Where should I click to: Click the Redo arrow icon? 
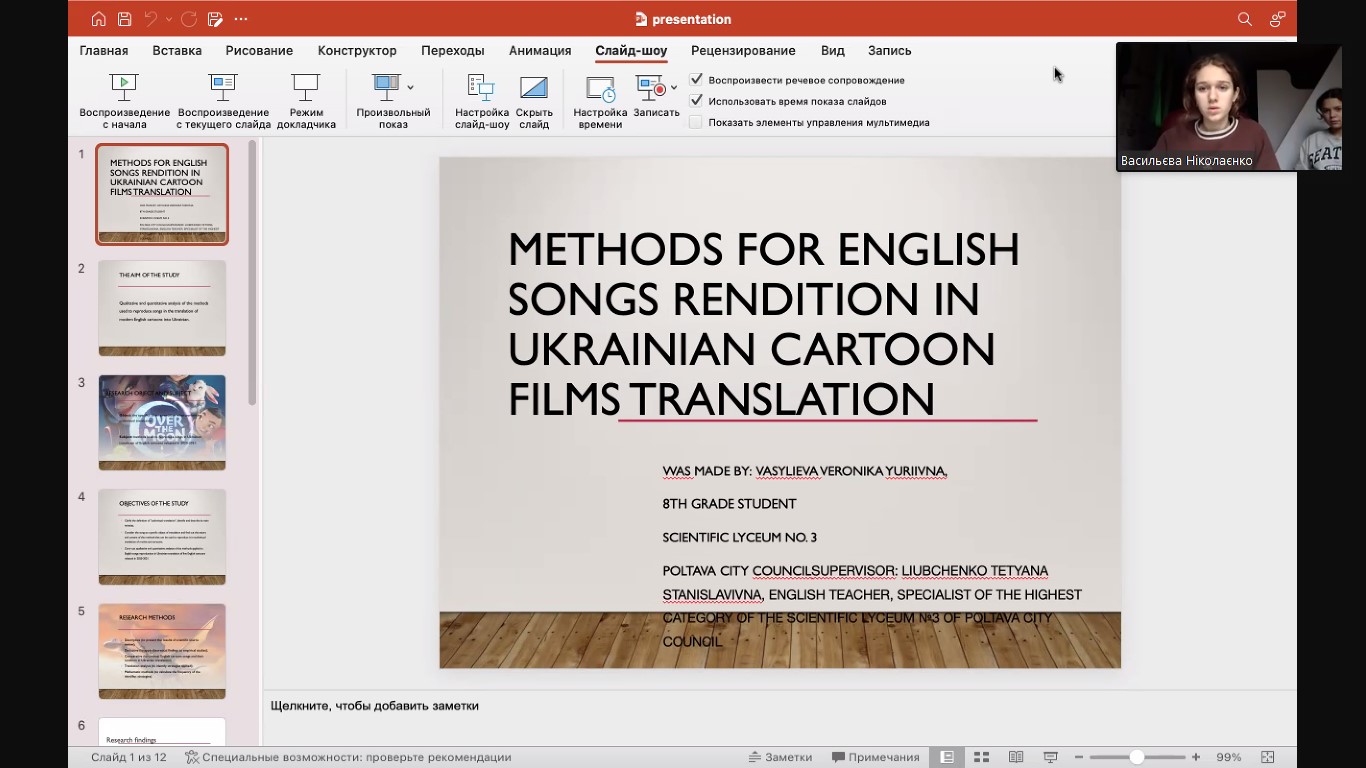[189, 19]
